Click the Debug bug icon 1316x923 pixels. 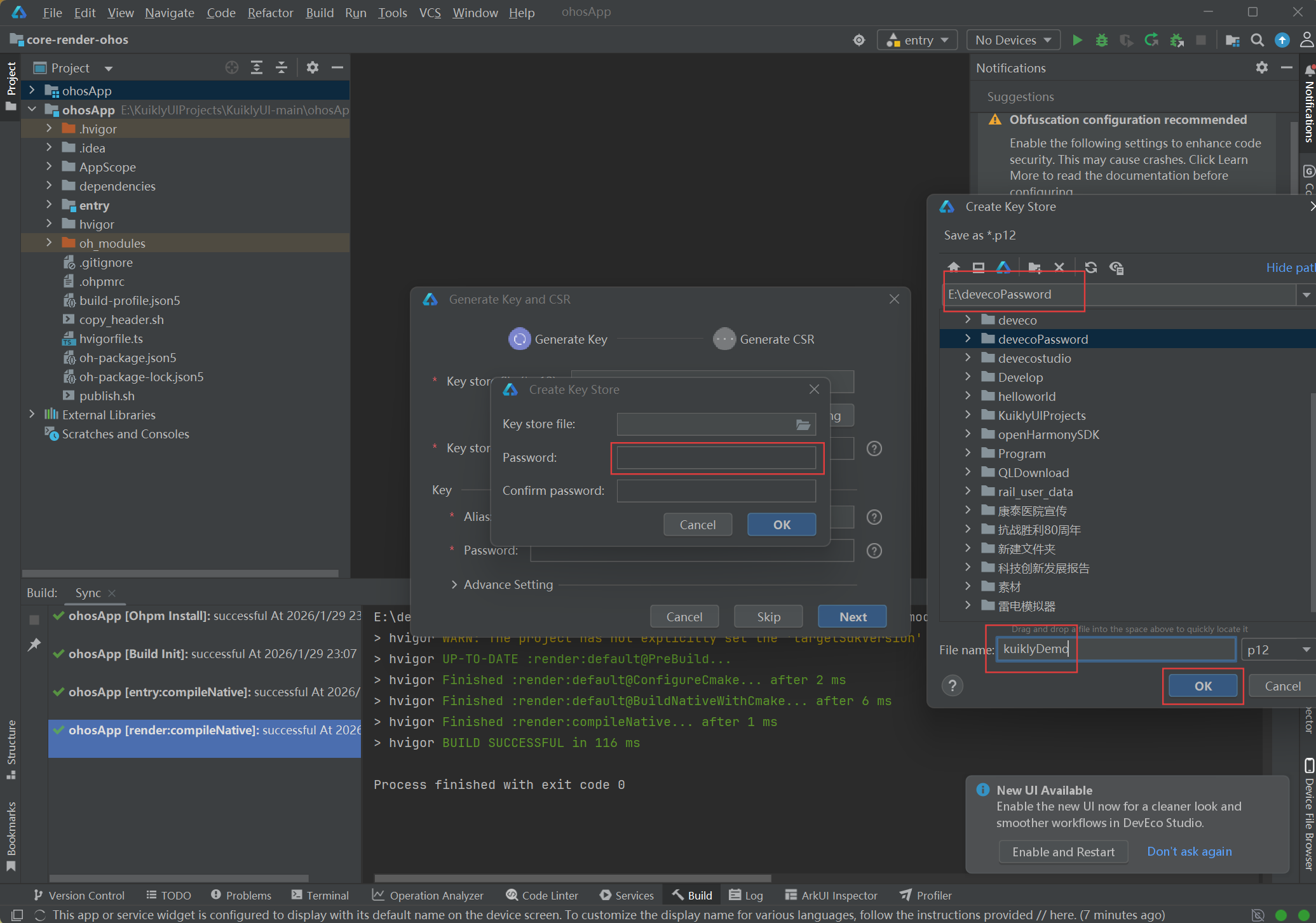[1102, 40]
